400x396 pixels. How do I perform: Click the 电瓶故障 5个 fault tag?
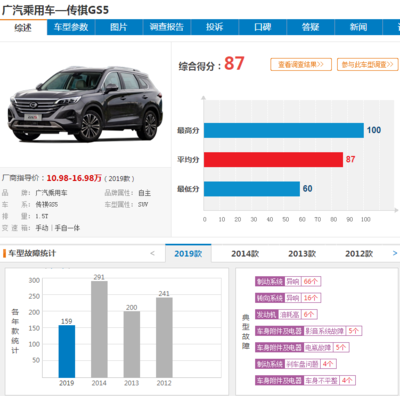click(302, 348)
